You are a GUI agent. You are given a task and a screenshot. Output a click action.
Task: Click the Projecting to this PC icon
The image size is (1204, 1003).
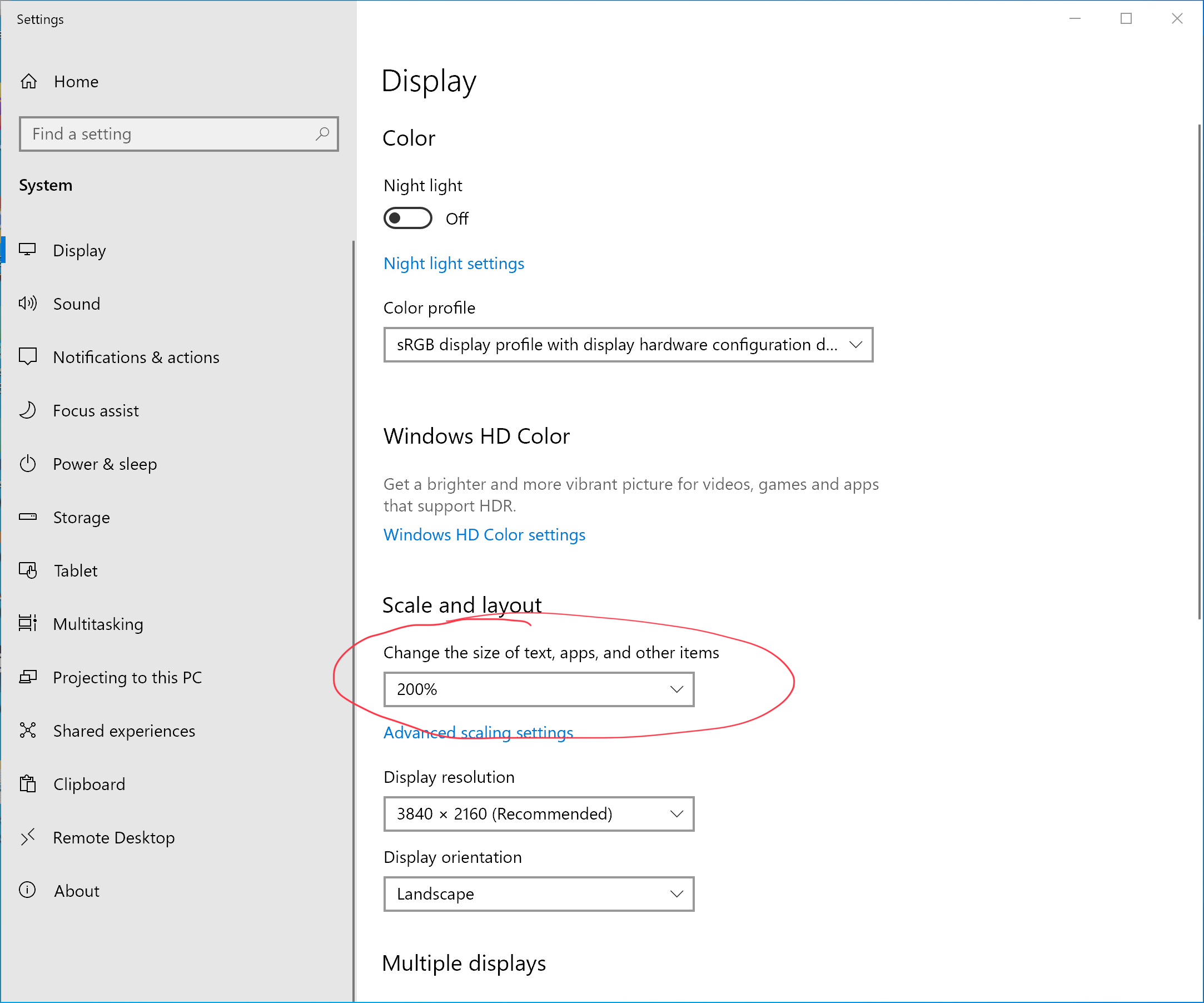pos(28,677)
